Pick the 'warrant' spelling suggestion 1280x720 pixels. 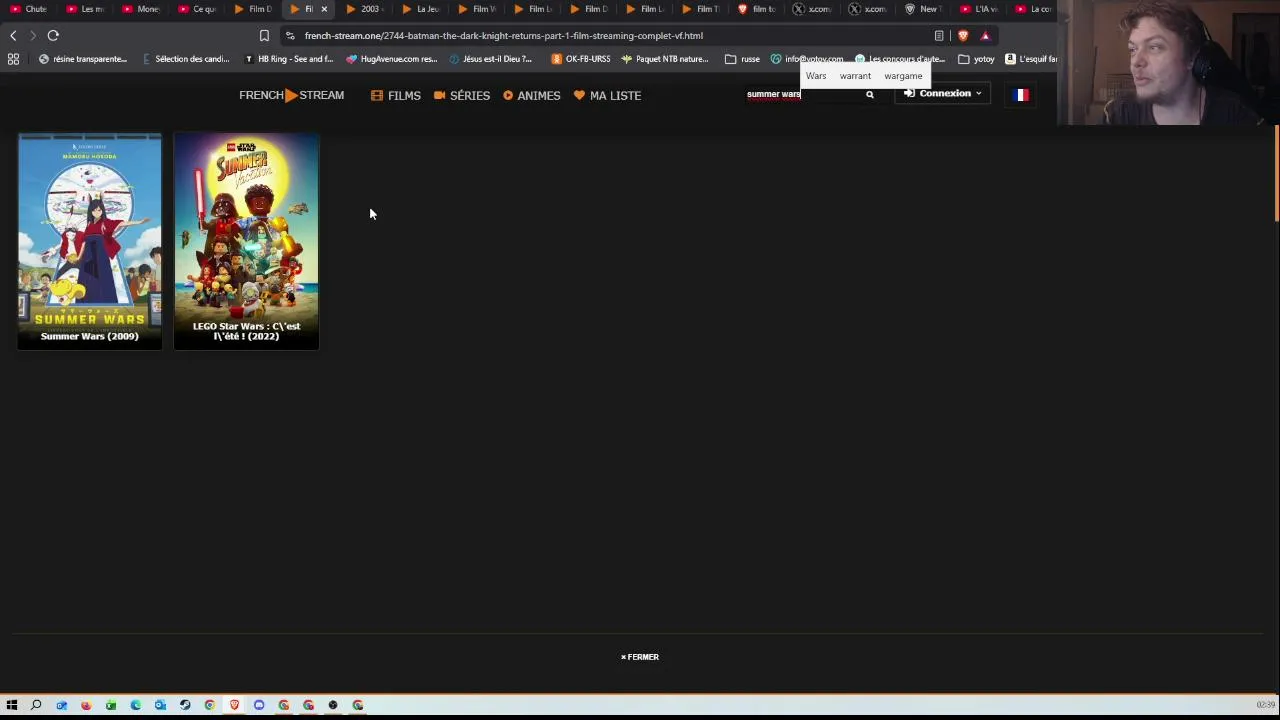tap(855, 76)
